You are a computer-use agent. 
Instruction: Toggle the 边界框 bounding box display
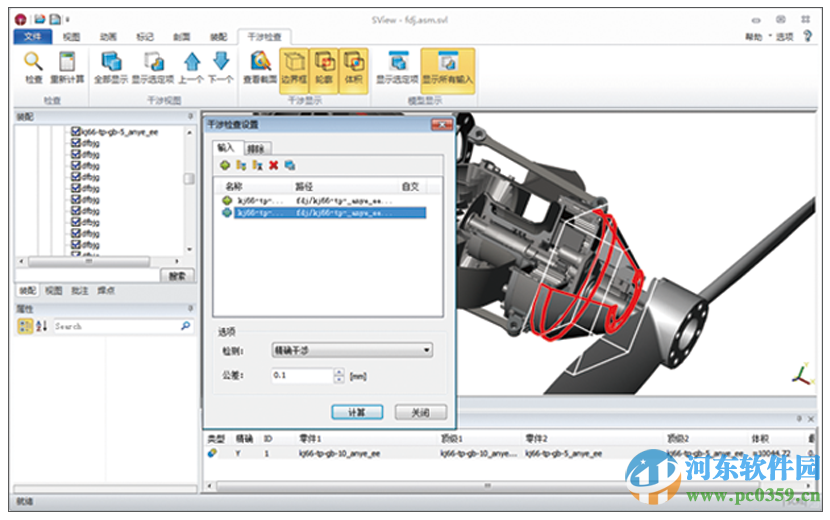294,70
